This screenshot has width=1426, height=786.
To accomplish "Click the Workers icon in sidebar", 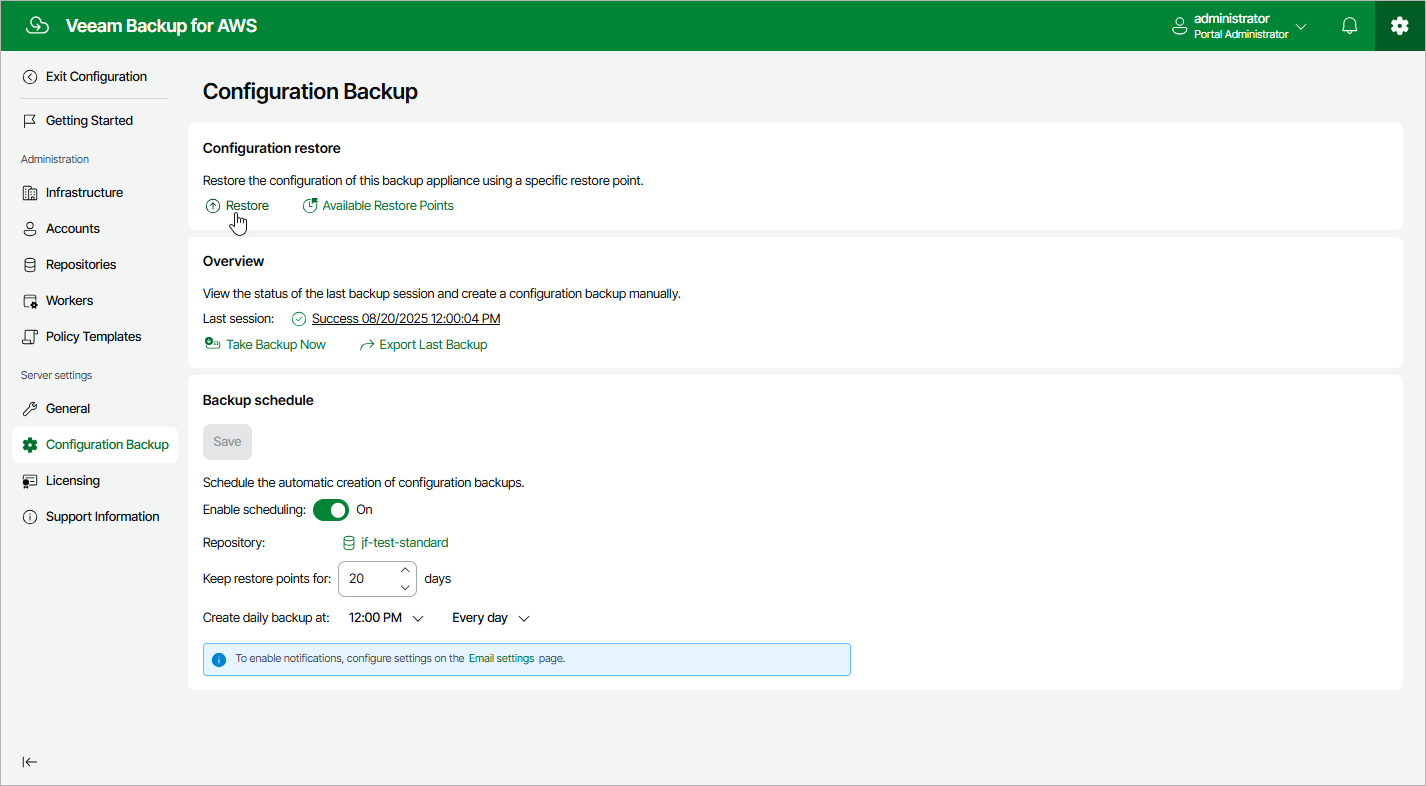I will [30, 301].
